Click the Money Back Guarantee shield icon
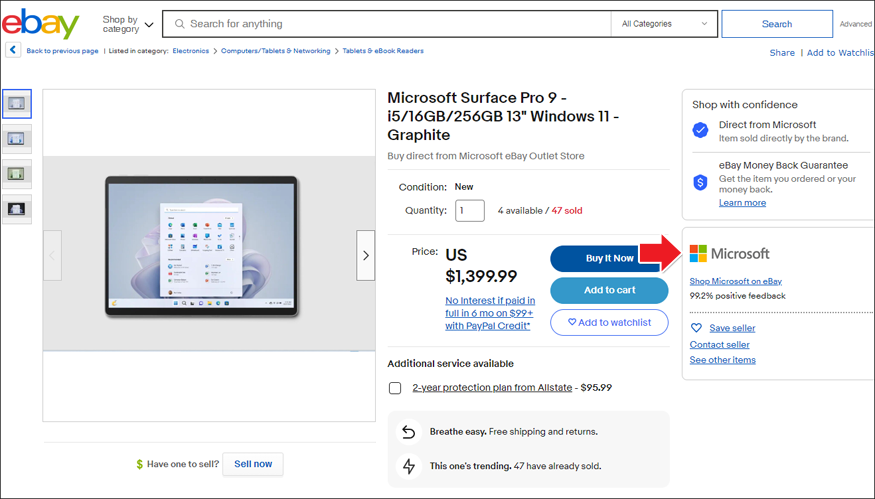875x499 pixels. [700, 182]
